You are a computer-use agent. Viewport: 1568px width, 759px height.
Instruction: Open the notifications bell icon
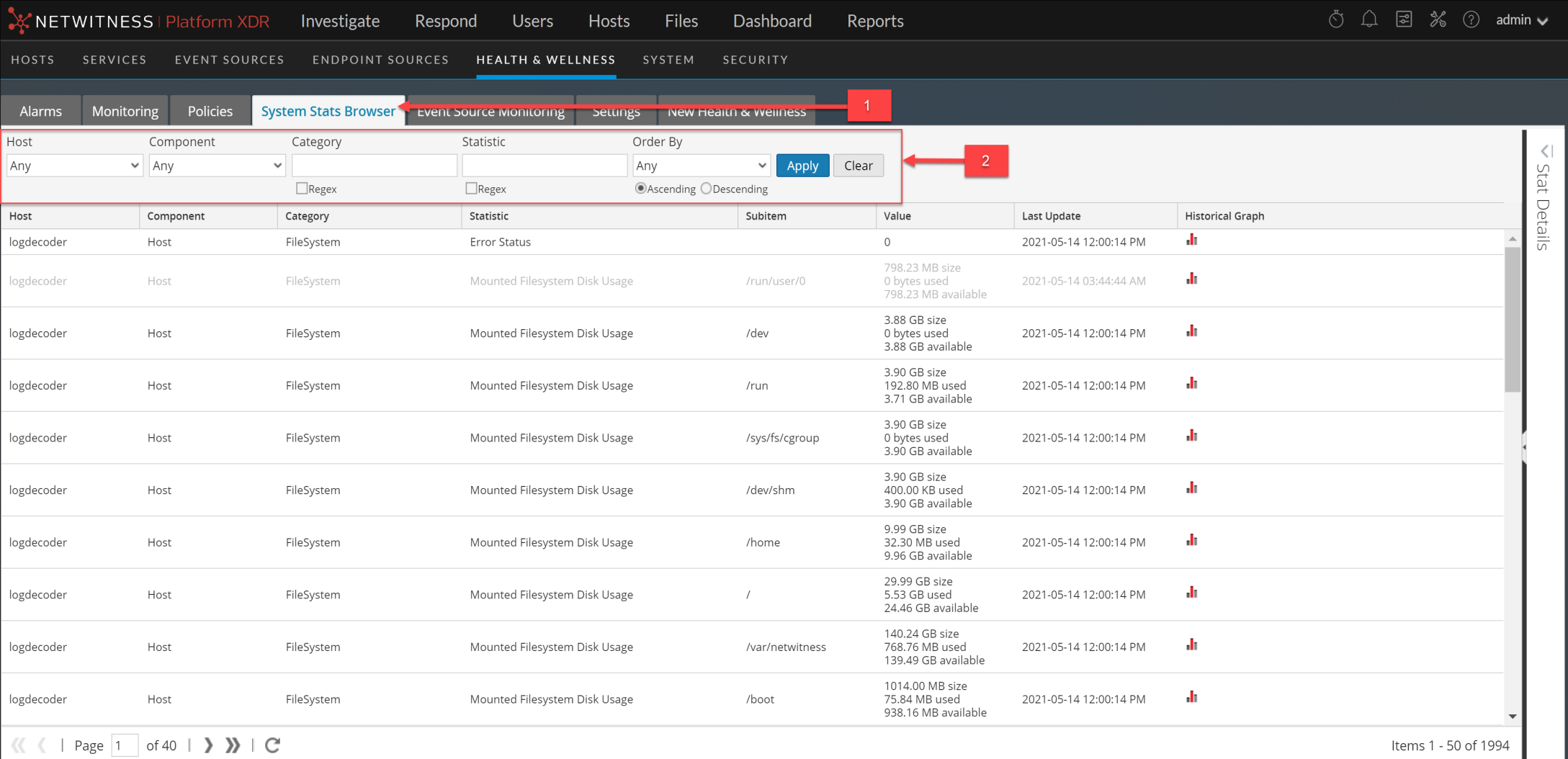click(x=1369, y=20)
